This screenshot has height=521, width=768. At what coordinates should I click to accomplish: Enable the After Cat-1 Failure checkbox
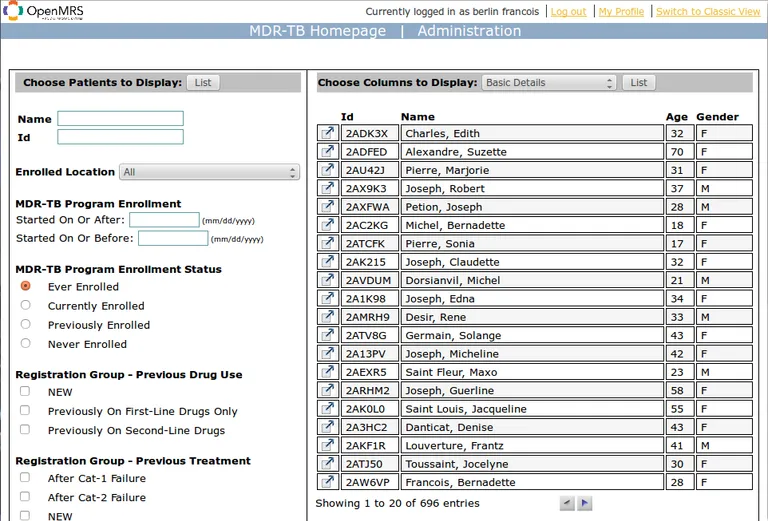[x=25, y=478]
